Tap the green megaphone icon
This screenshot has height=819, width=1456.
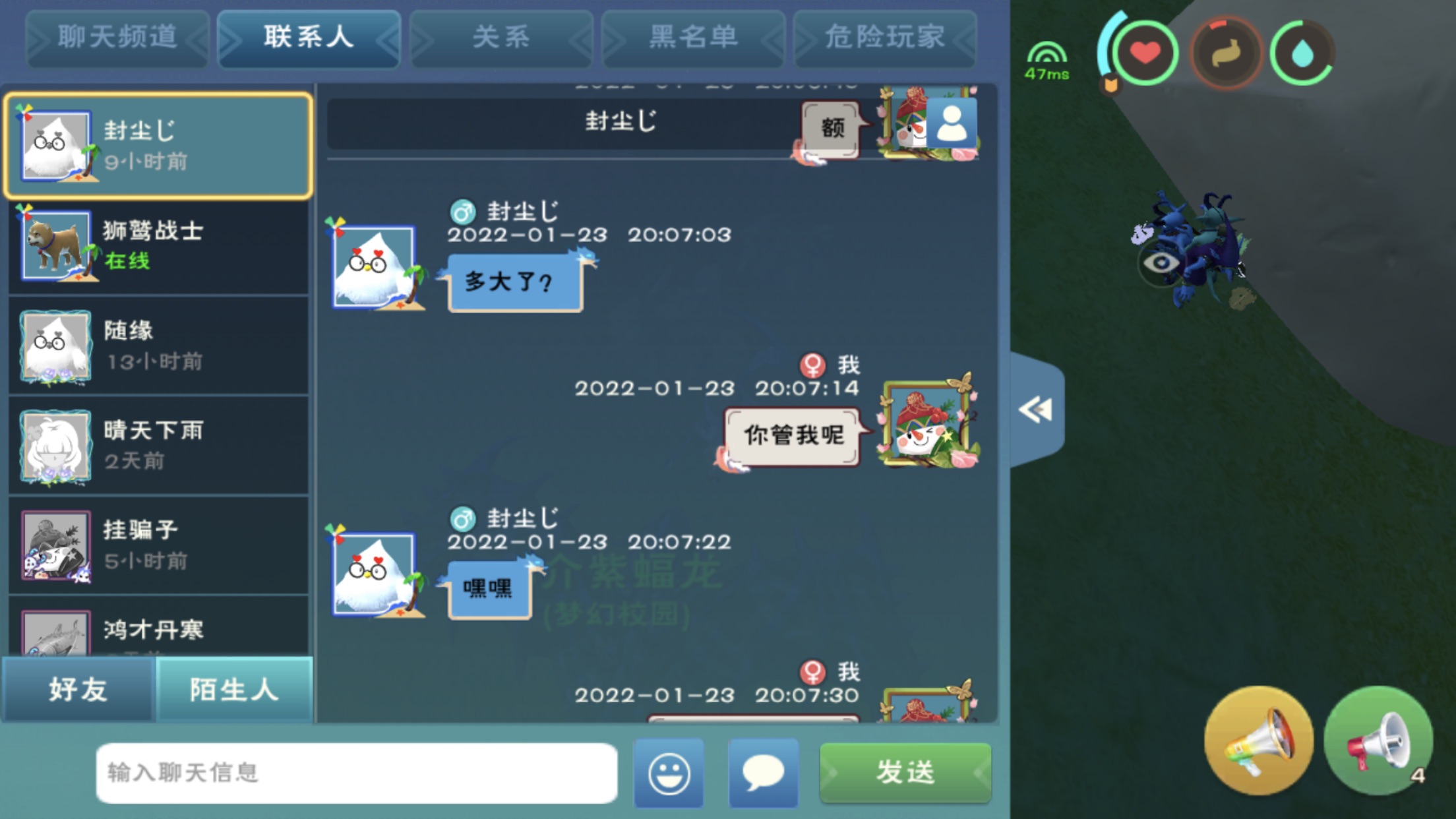coord(1378,741)
